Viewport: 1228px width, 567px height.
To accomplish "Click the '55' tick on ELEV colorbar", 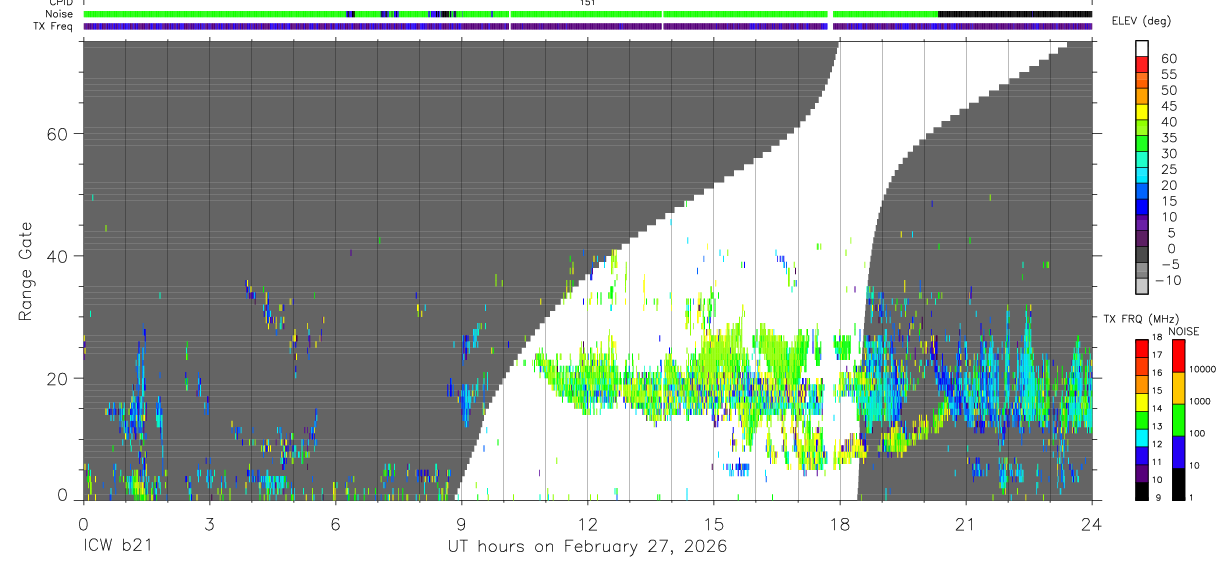I will (1168, 75).
